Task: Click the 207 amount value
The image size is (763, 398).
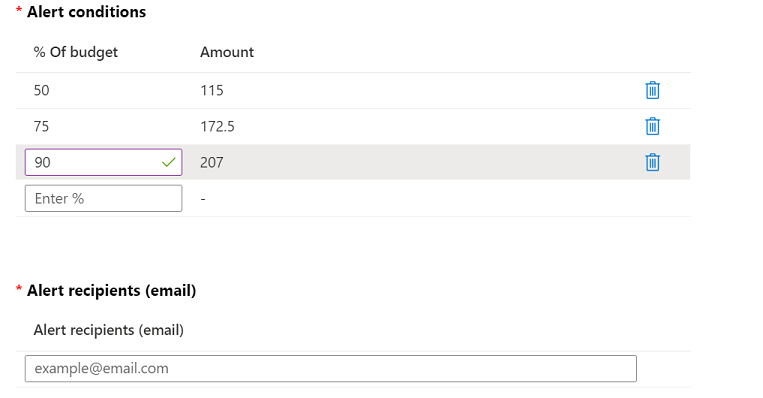Action: pyautogui.click(x=212, y=163)
